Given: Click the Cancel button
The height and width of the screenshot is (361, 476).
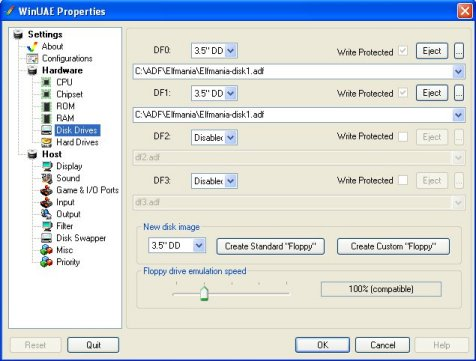Looking at the screenshot, I should pyautogui.click(x=382, y=345).
